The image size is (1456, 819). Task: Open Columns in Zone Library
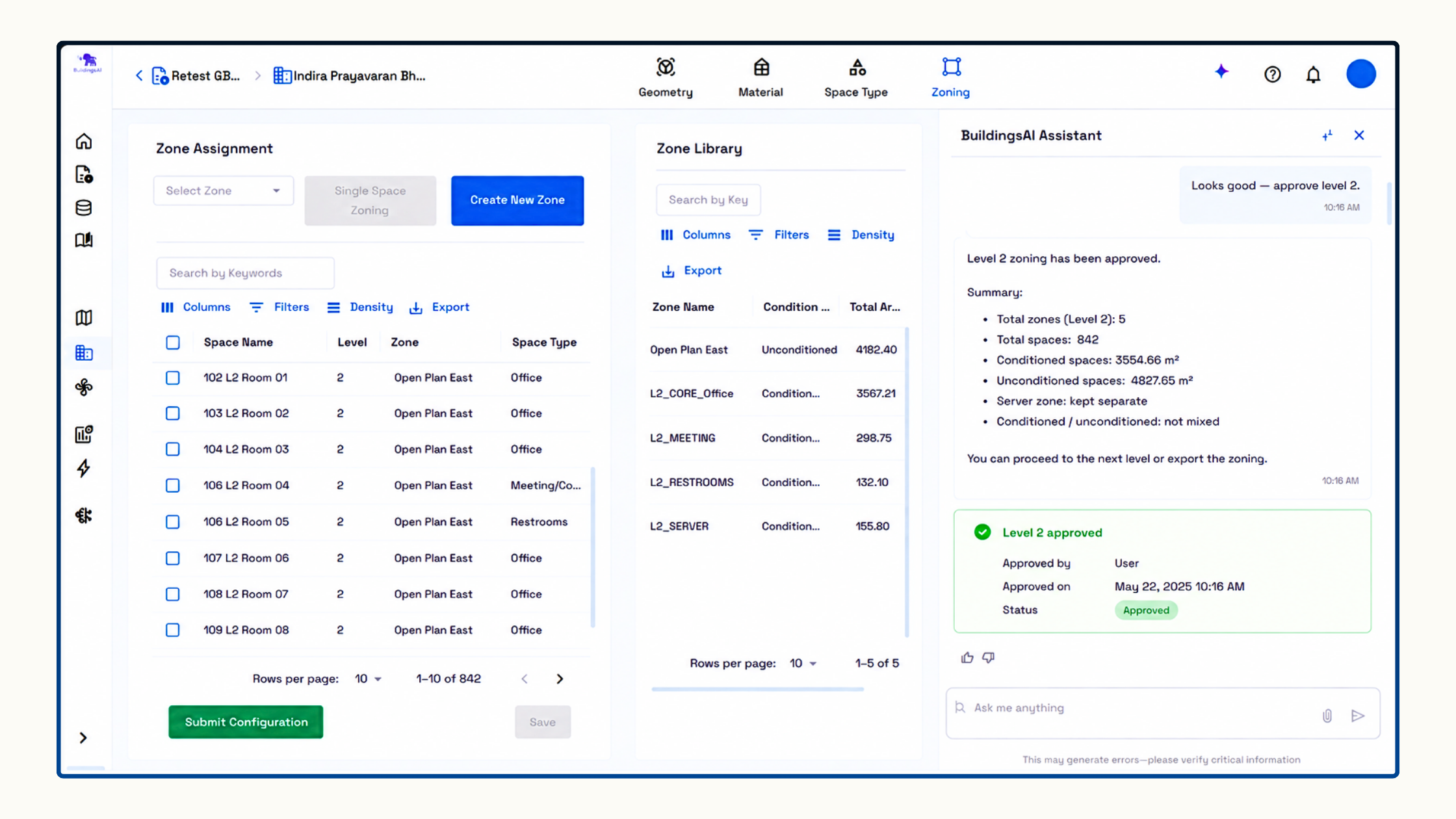coord(695,235)
